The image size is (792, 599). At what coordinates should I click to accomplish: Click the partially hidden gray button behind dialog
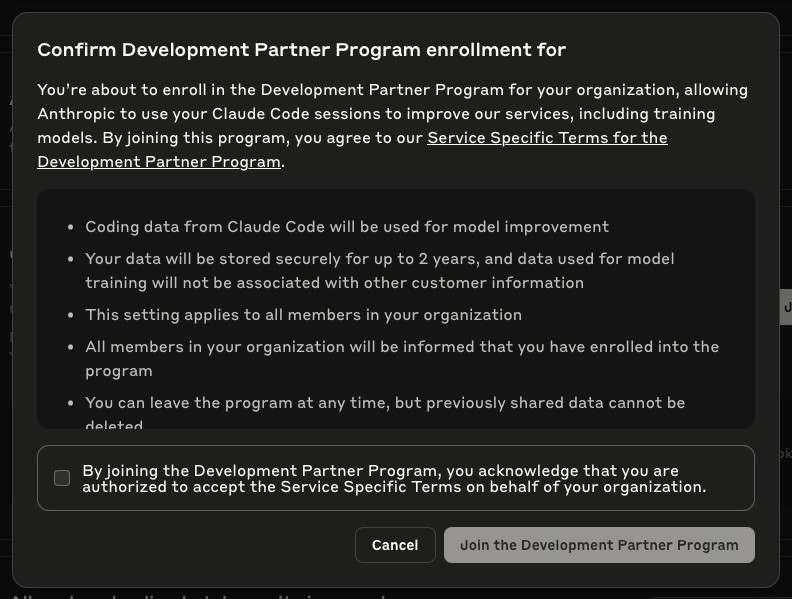[x=786, y=307]
